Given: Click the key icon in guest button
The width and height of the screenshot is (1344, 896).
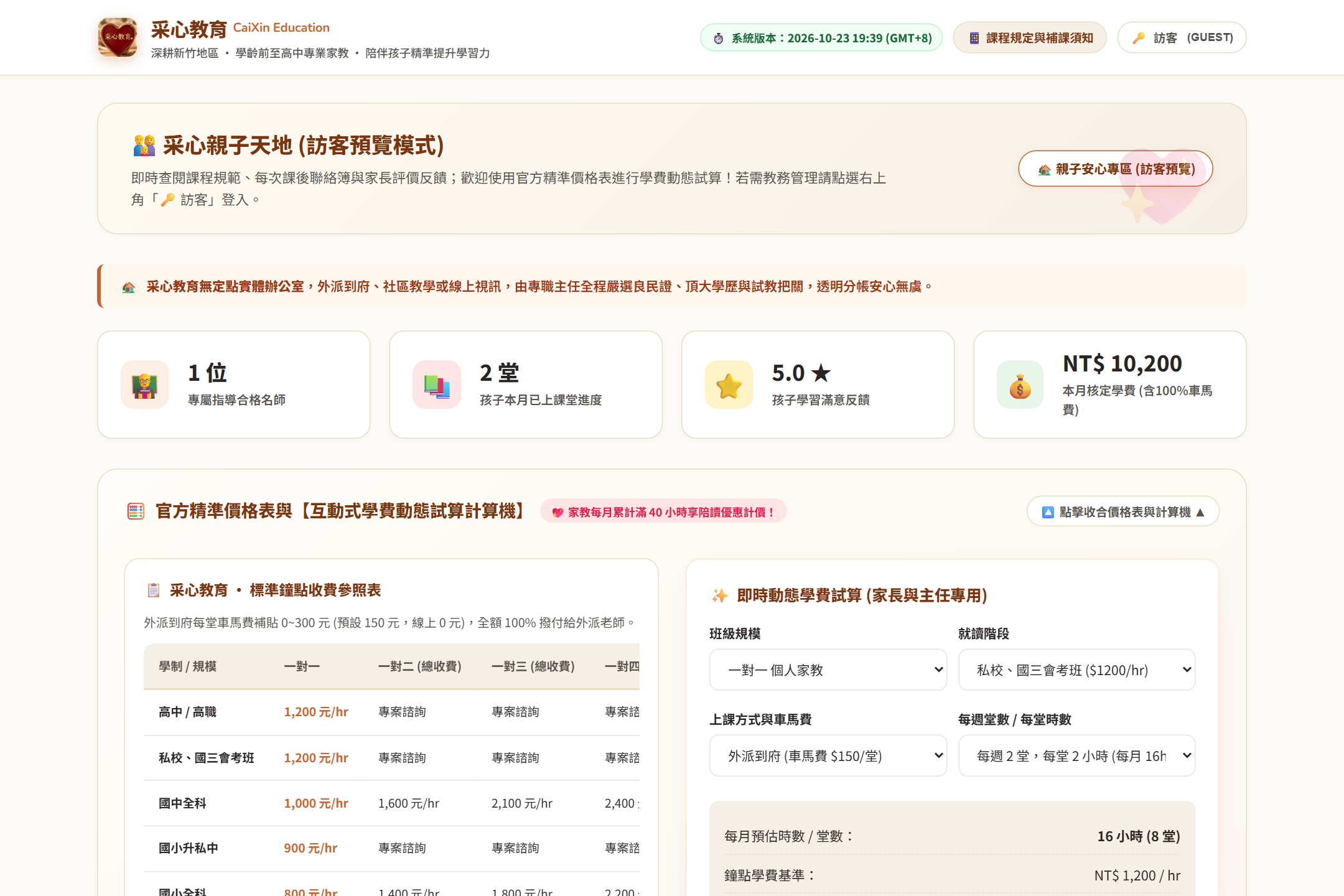Looking at the screenshot, I should [1139, 38].
